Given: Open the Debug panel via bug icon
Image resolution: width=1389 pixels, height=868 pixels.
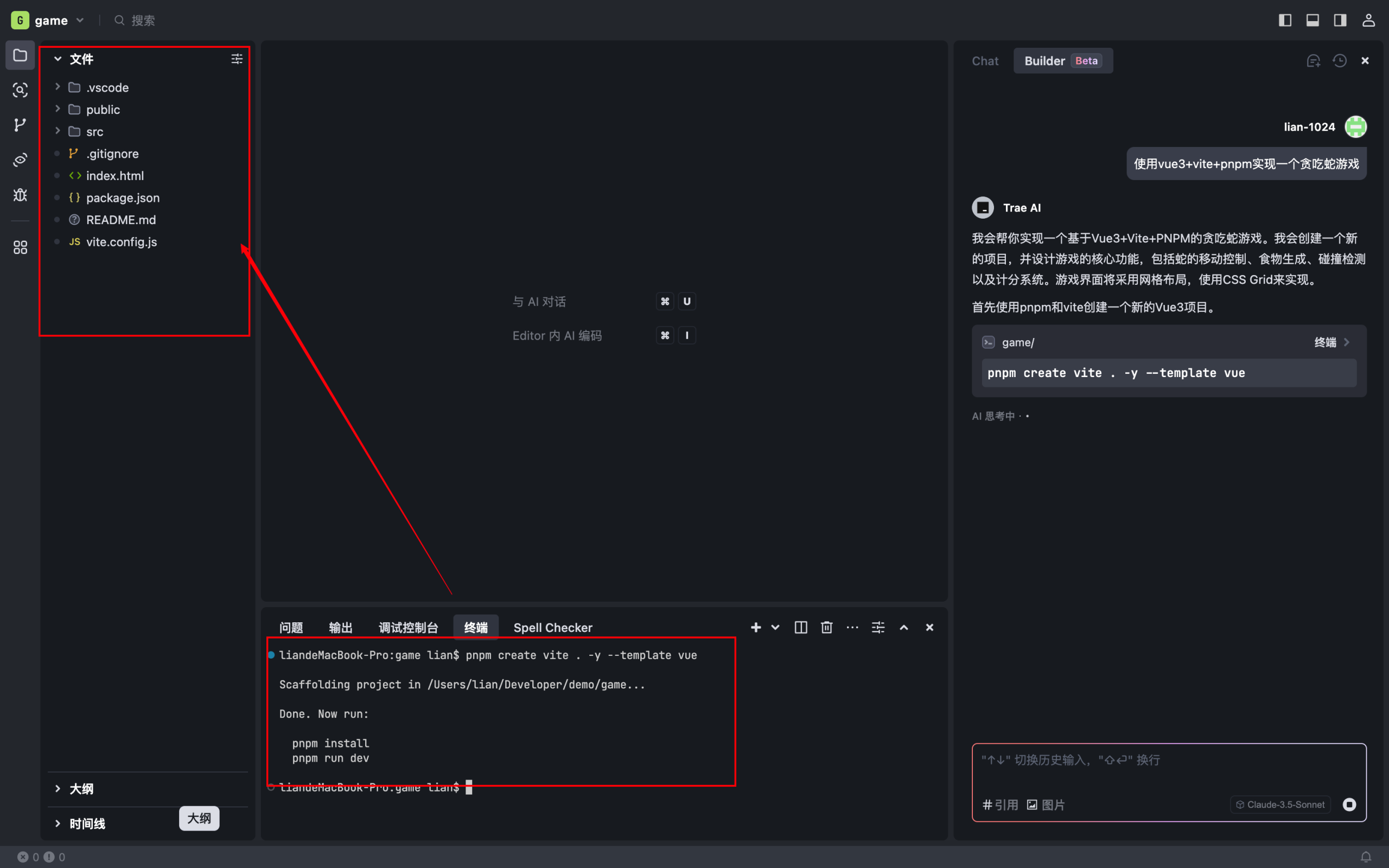Looking at the screenshot, I should (x=20, y=195).
